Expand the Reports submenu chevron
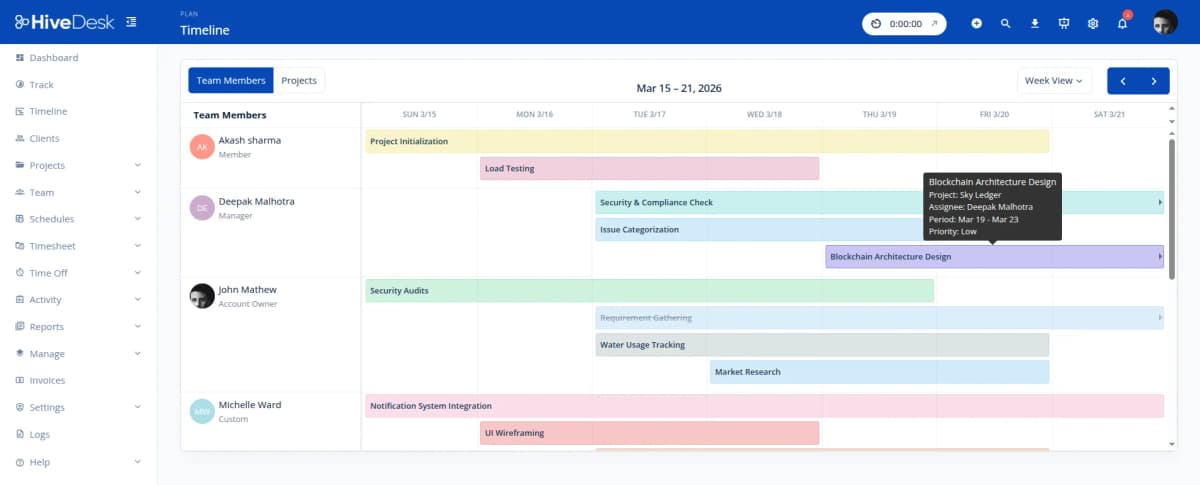The width and height of the screenshot is (1200, 485). pos(137,327)
